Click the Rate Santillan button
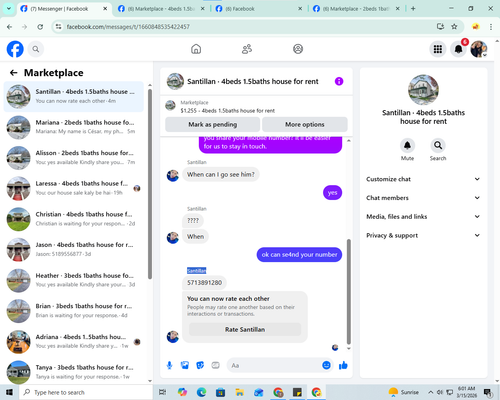The height and width of the screenshot is (400, 500). pos(245,329)
